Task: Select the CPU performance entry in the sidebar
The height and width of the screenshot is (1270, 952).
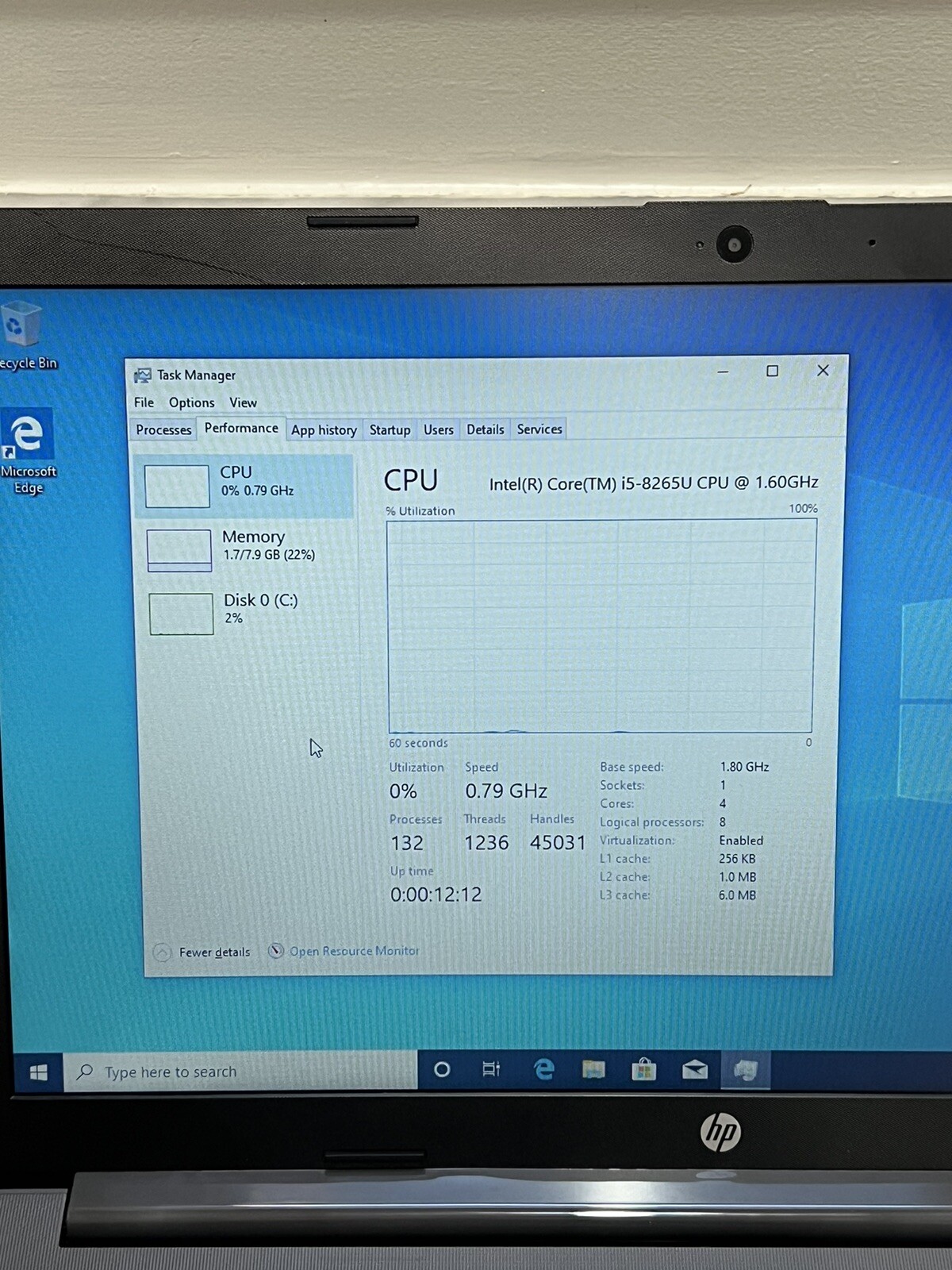Action: pyautogui.click(x=244, y=486)
